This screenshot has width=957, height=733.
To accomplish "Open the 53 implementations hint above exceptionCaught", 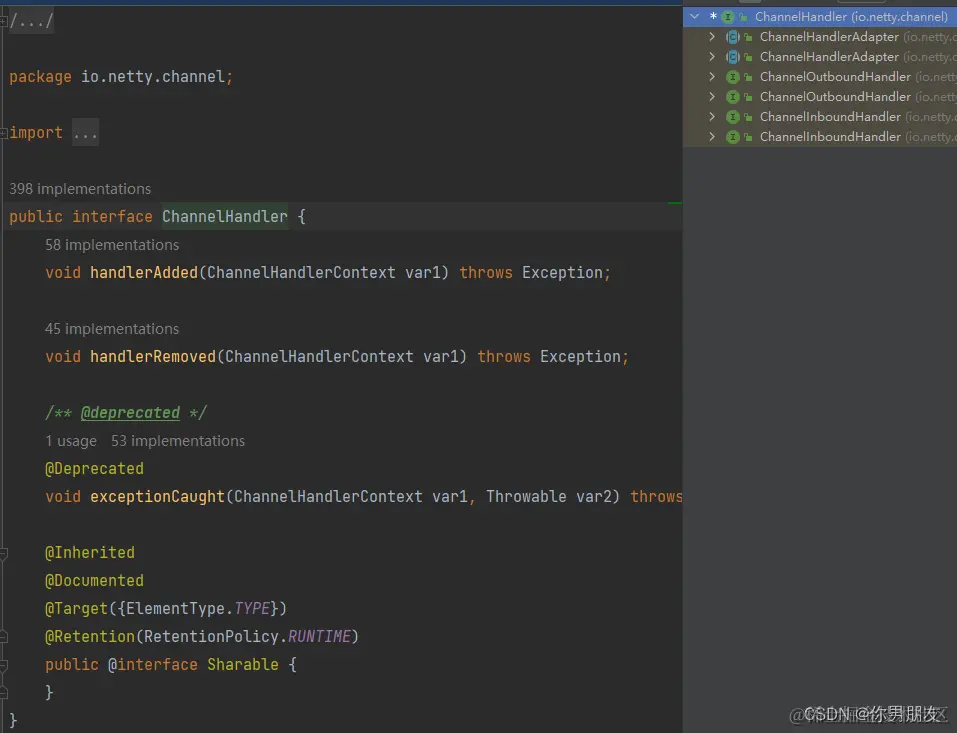I will point(178,441).
